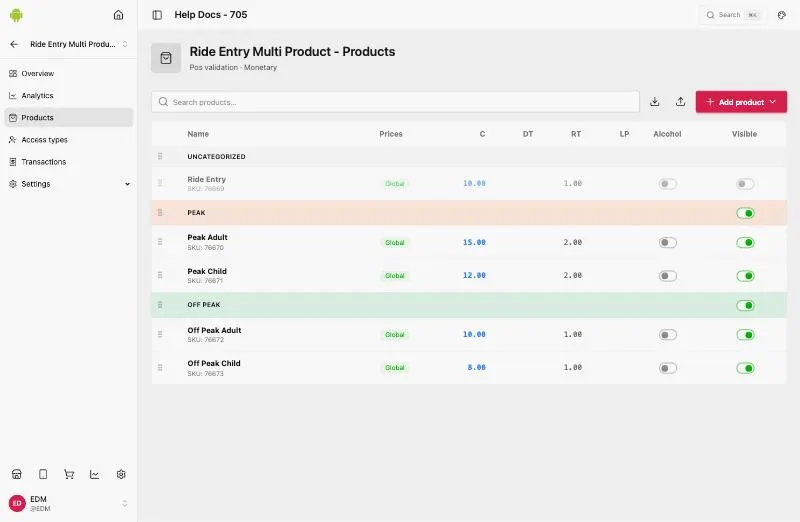
Task: Open the chart icon in the bottom bar
Action: (94, 475)
